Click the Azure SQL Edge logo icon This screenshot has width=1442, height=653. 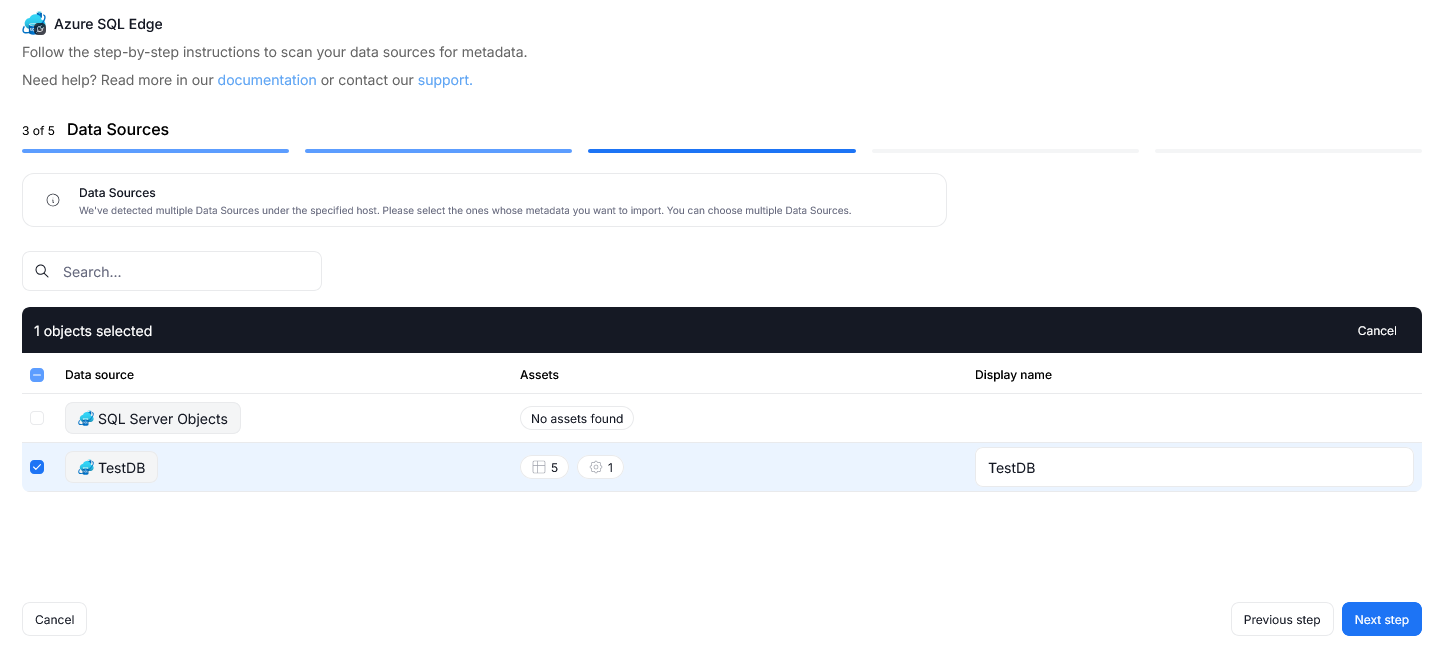pyautogui.click(x=34, y=23)
